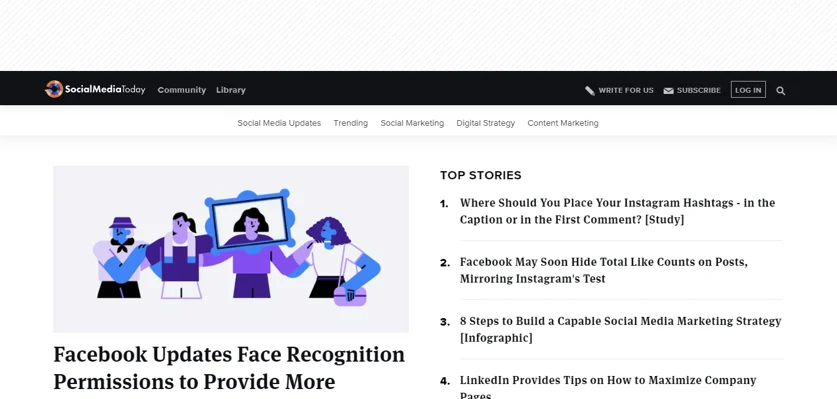Open LinkedIn Tips on Company Pages story

pos(608,387)
